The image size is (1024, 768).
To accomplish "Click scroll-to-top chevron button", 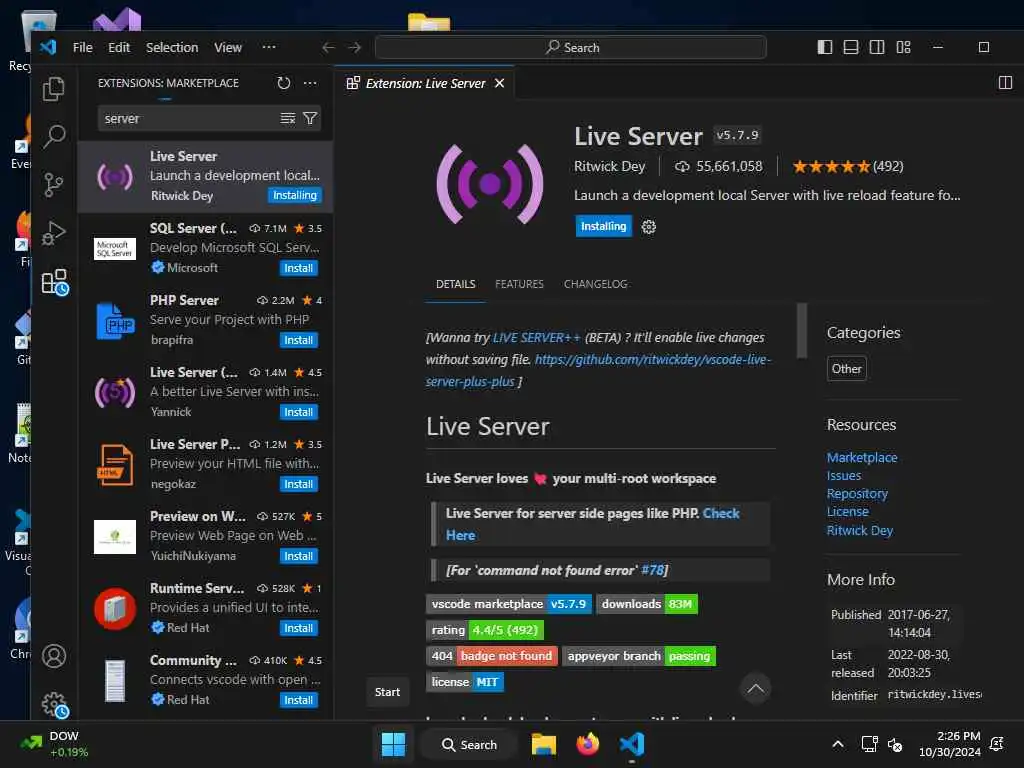I will pos(756,688).
